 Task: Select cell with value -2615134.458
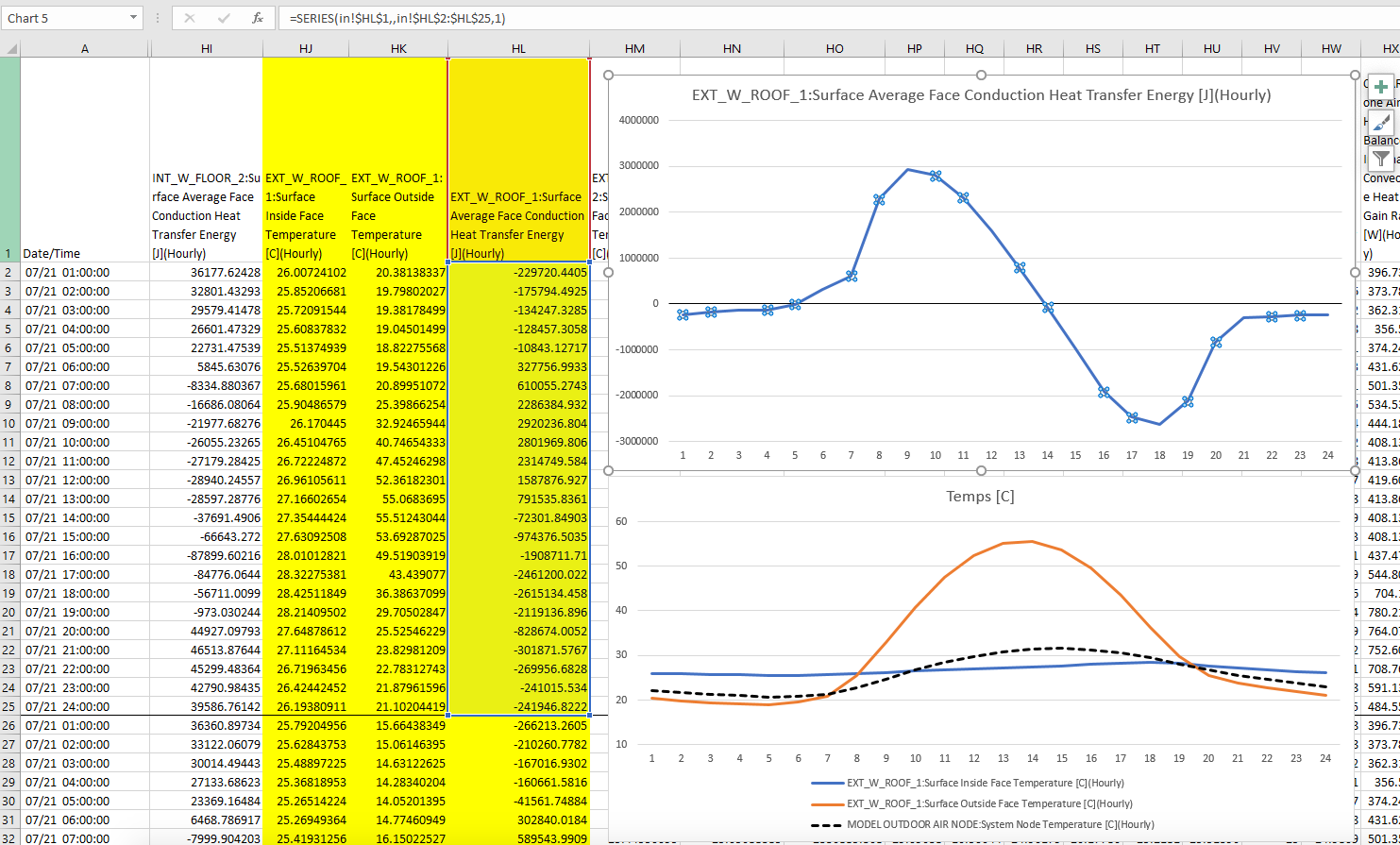518,593
